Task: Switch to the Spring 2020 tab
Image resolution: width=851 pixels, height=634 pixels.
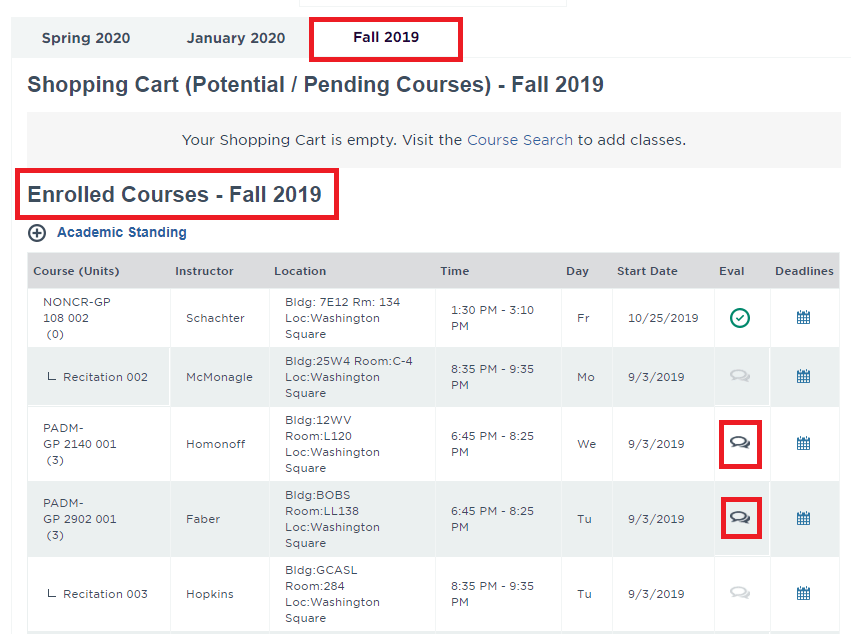Action: click(x=86, y=39)
